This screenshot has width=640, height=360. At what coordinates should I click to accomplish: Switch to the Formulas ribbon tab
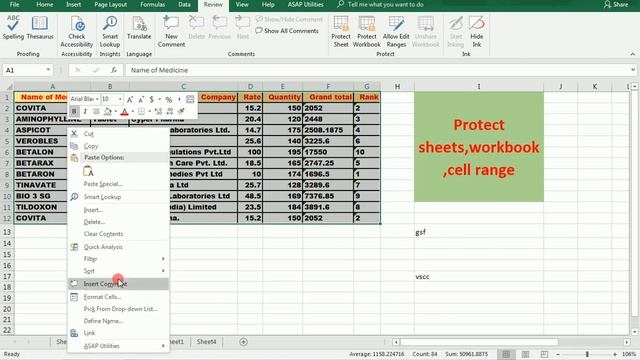(x=153, y=4)
